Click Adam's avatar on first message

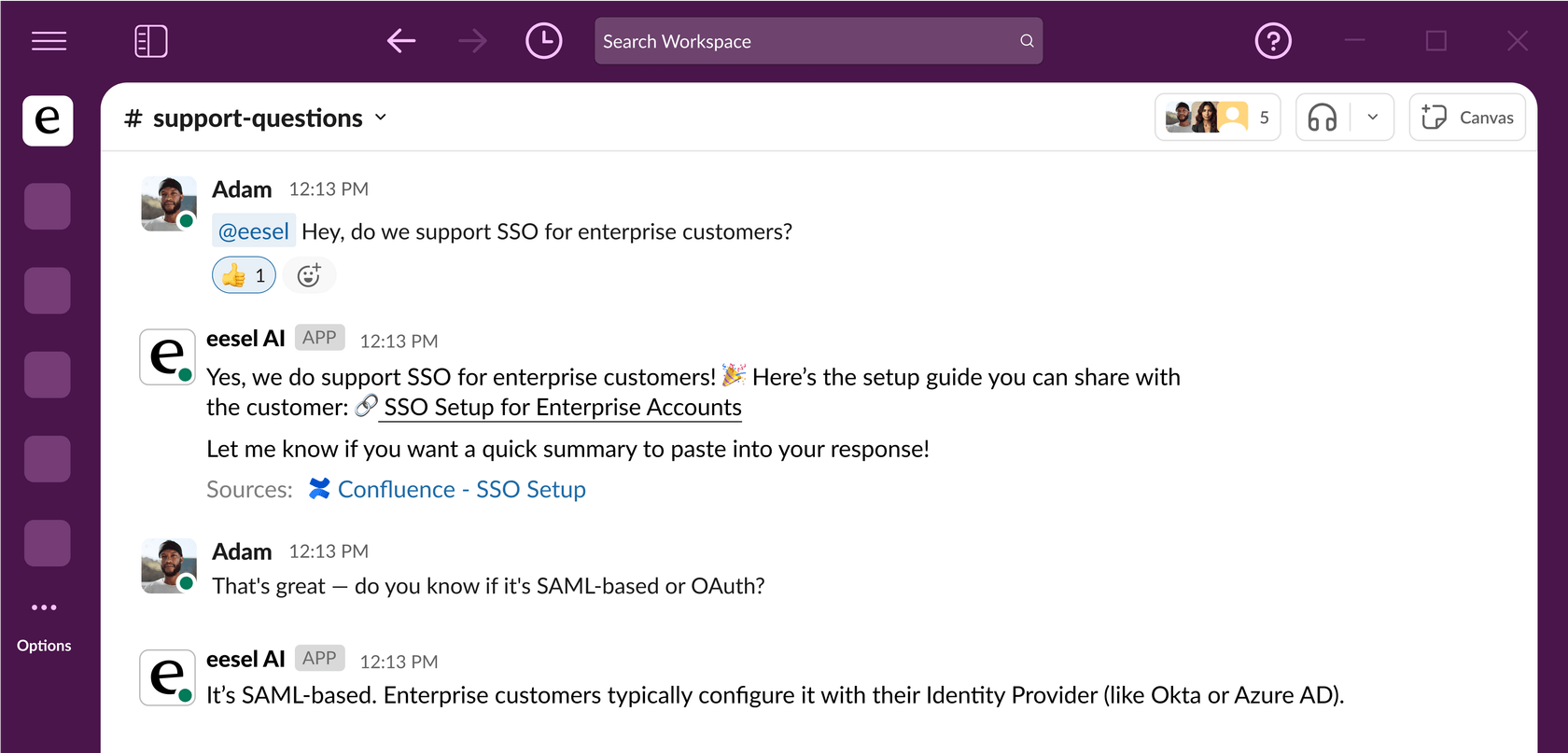tap(169, 202)
